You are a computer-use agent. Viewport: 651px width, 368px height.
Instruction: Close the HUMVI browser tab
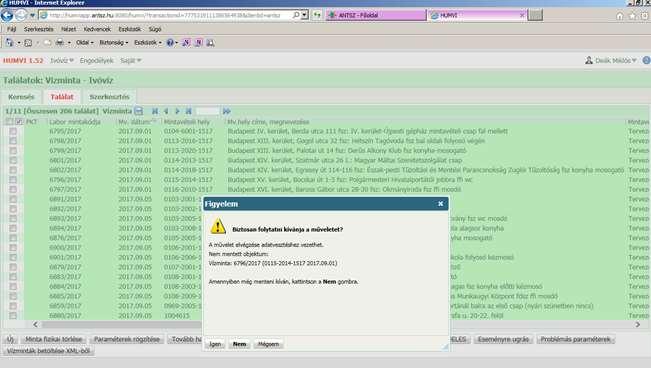(522, 15)
